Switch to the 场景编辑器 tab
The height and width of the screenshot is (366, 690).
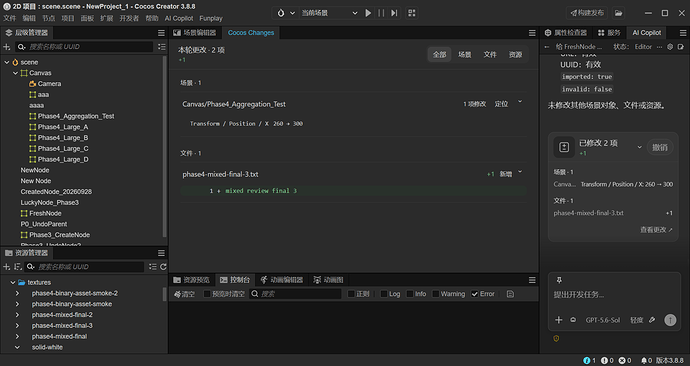click(x=195, y=33)
